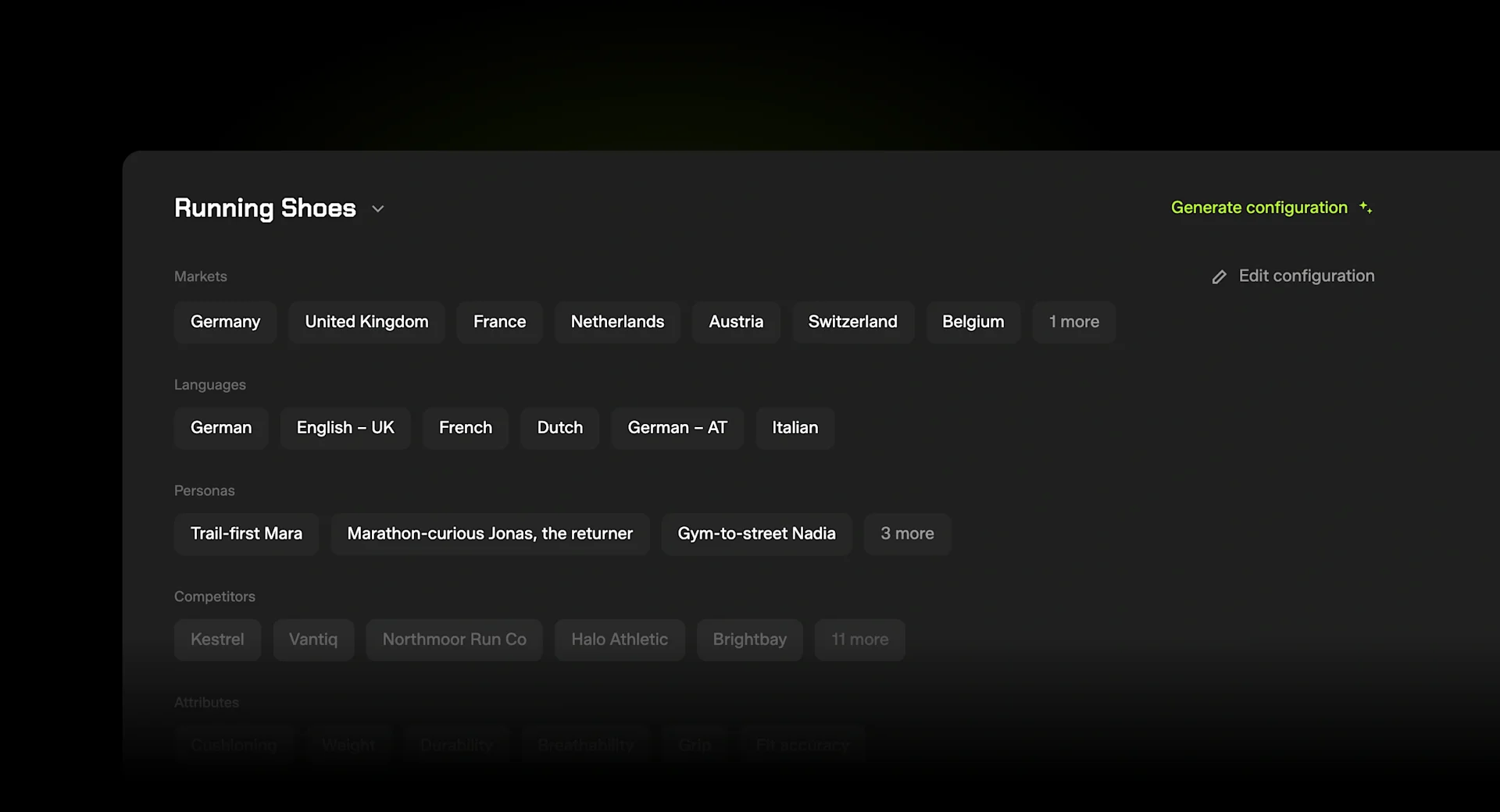The image size is (1500, 812).
Task: Click the Brightbay competitor chip
Action: (749, 640)
